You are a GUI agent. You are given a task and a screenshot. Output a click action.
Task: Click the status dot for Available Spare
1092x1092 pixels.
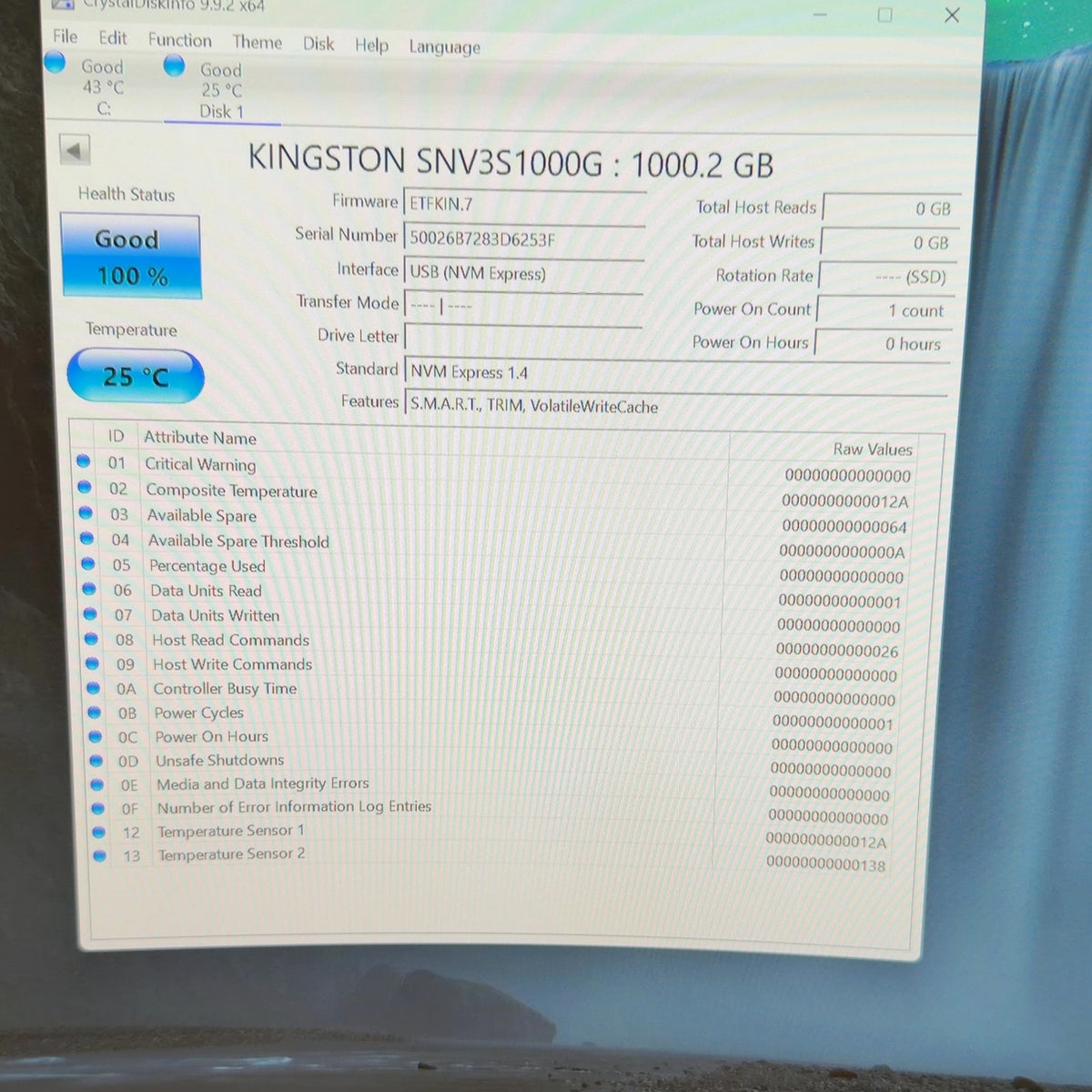pyautogui.click(x=86, y=512)
